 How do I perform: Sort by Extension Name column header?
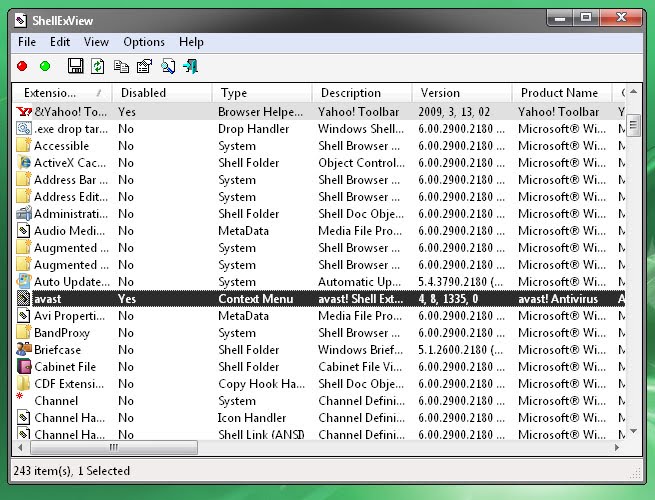[x=63, y=93]
